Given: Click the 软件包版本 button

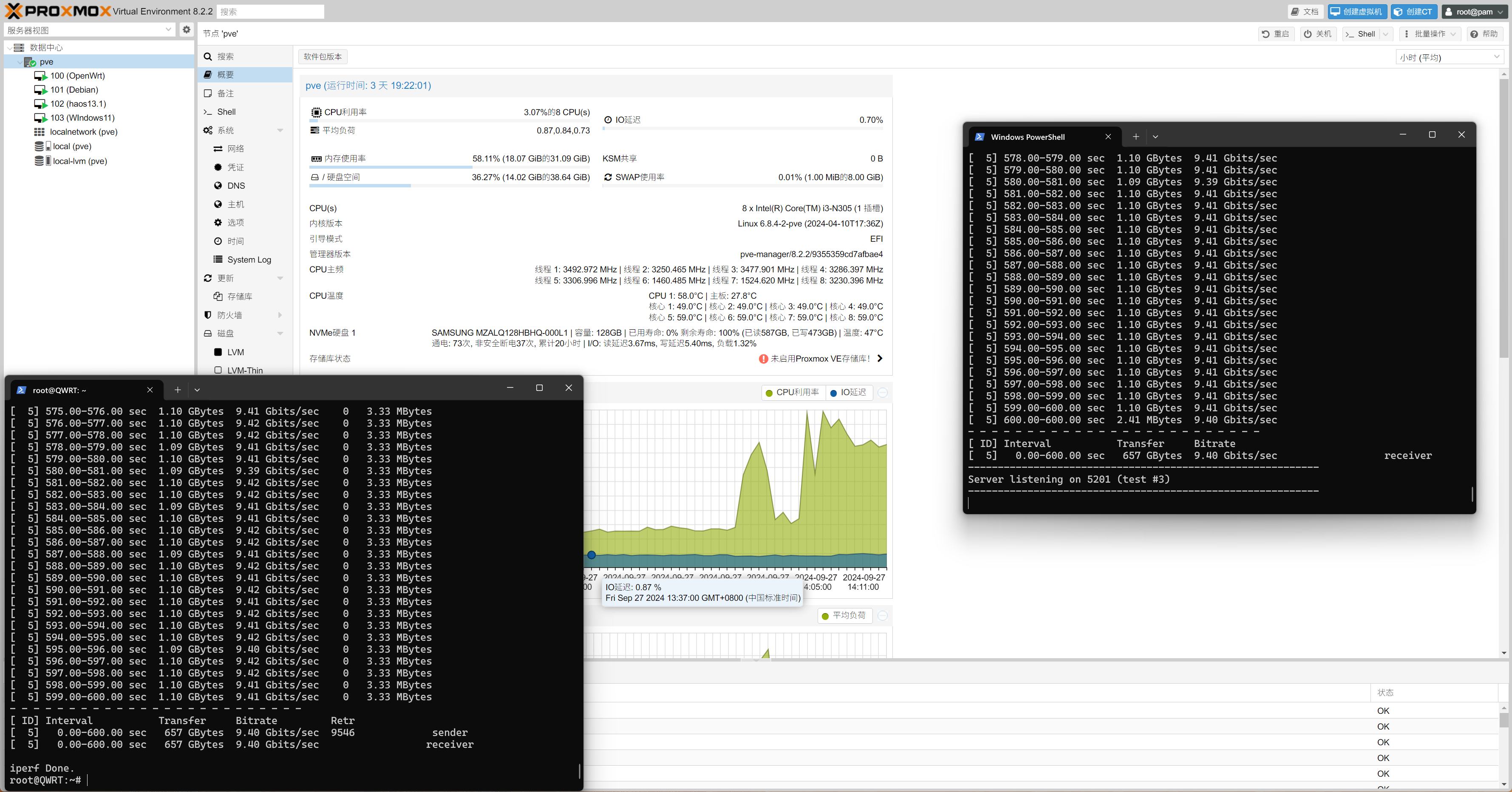Looking at the screenshot, I should pos(323,57).
